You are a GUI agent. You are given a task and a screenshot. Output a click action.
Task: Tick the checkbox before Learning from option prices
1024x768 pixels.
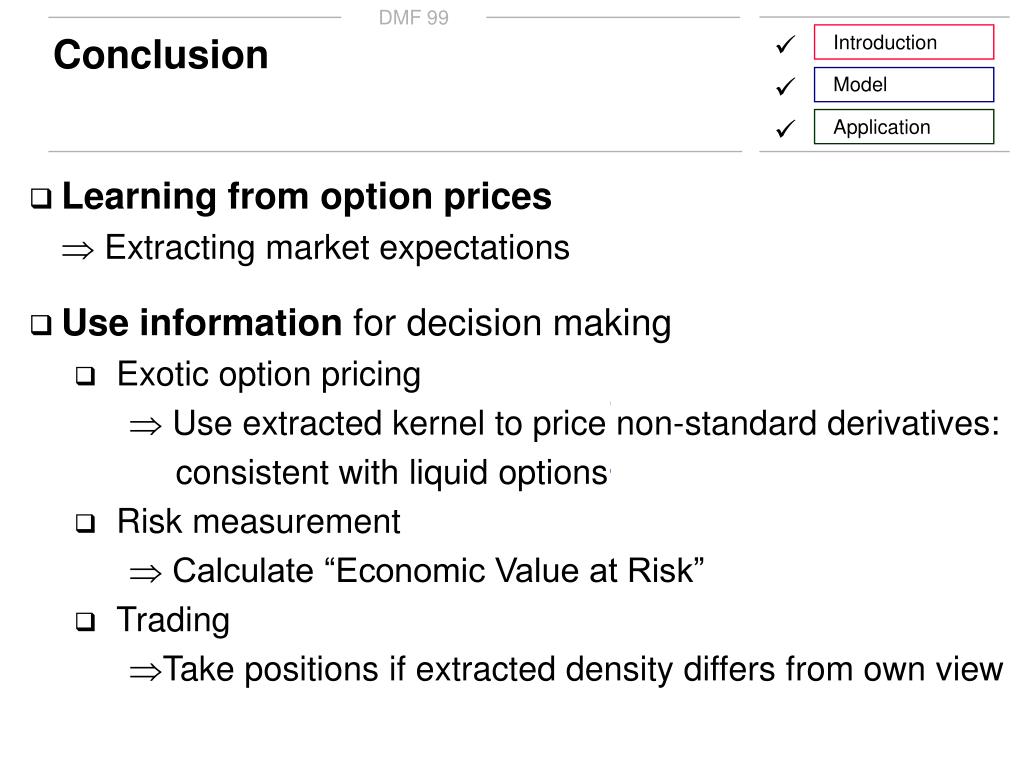coord(41,199)
